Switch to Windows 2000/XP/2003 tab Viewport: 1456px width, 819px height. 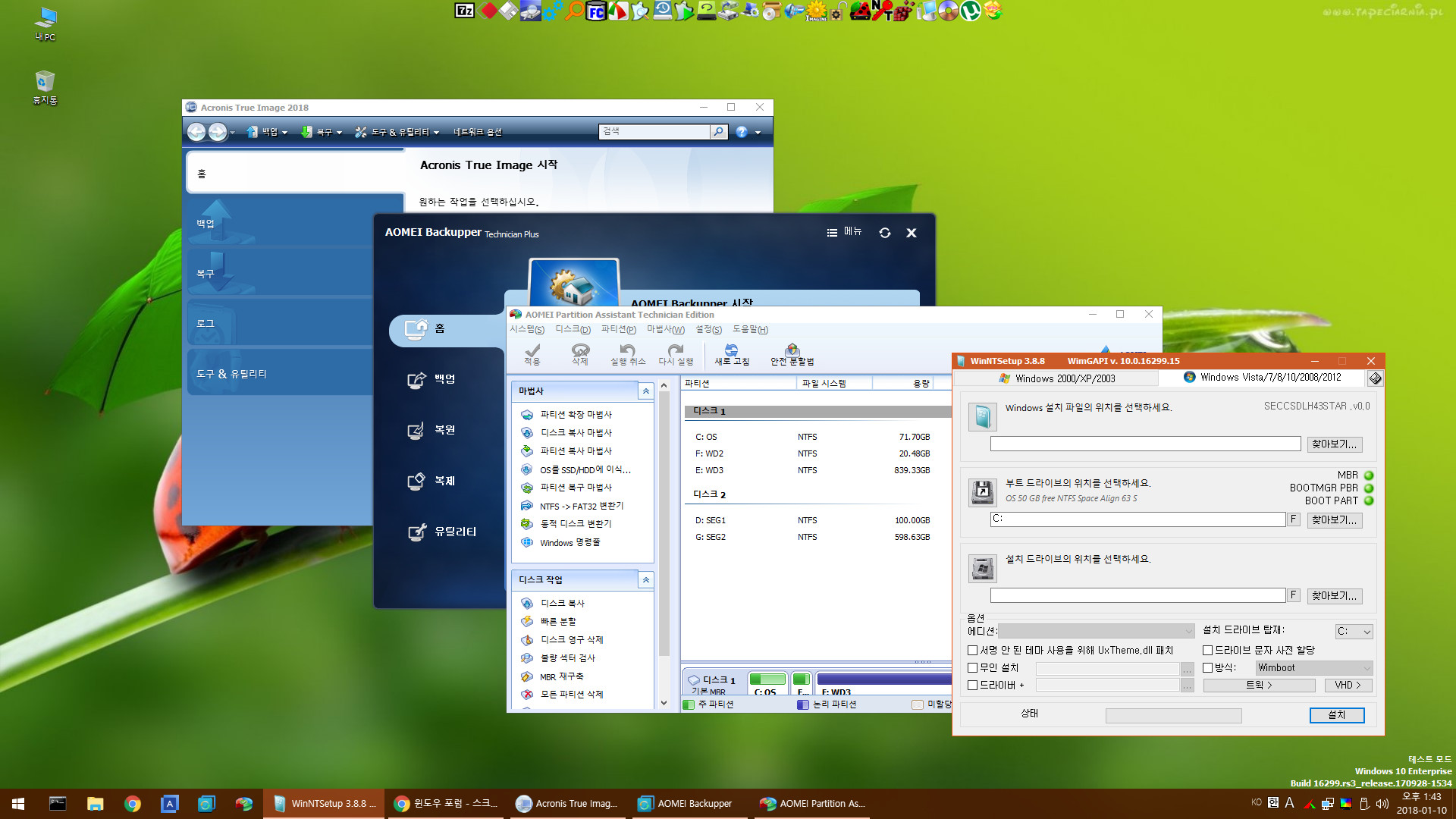pos(1056,378)
